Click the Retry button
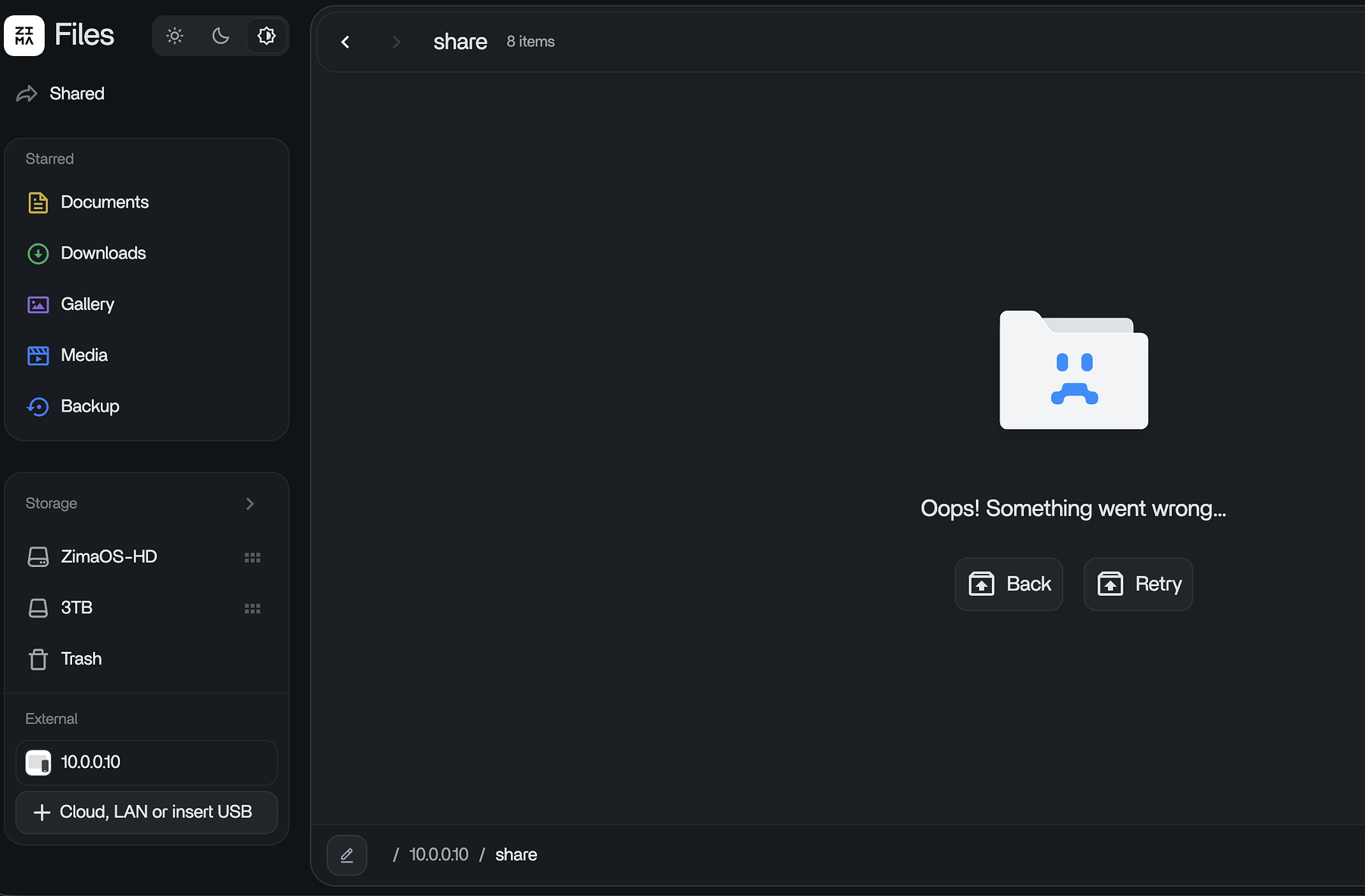The height and width of the screenshot is (896, 1365). coord(1138,584)
